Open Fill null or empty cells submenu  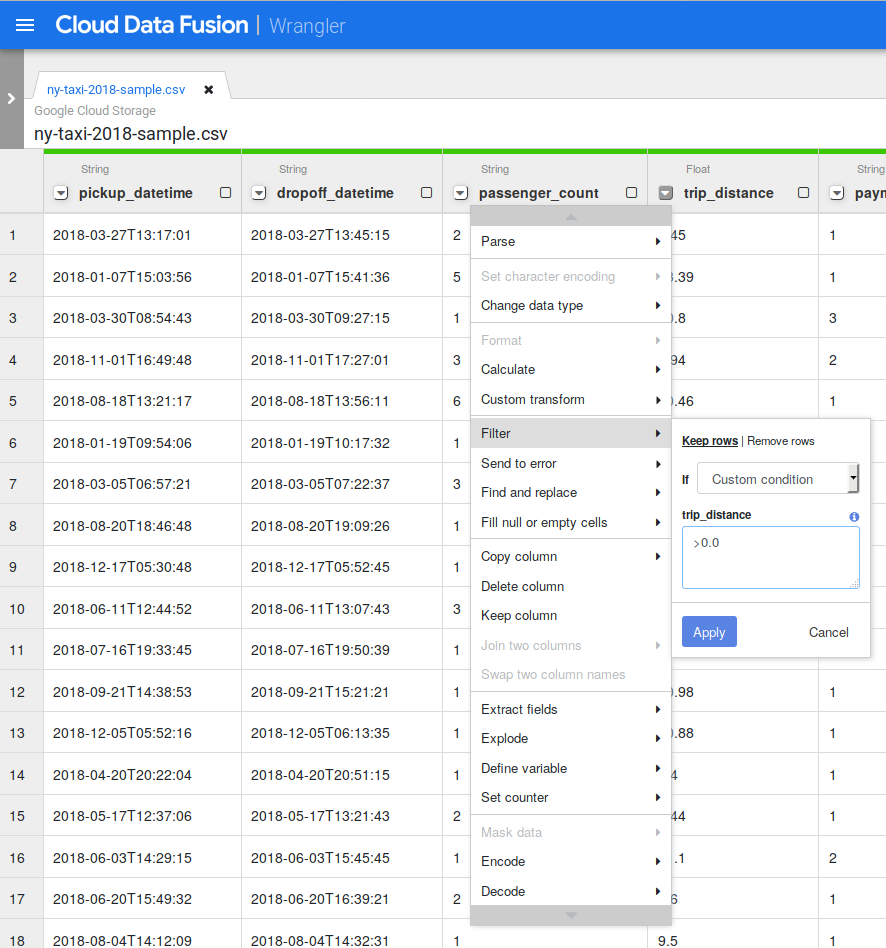tap(571, 522)
